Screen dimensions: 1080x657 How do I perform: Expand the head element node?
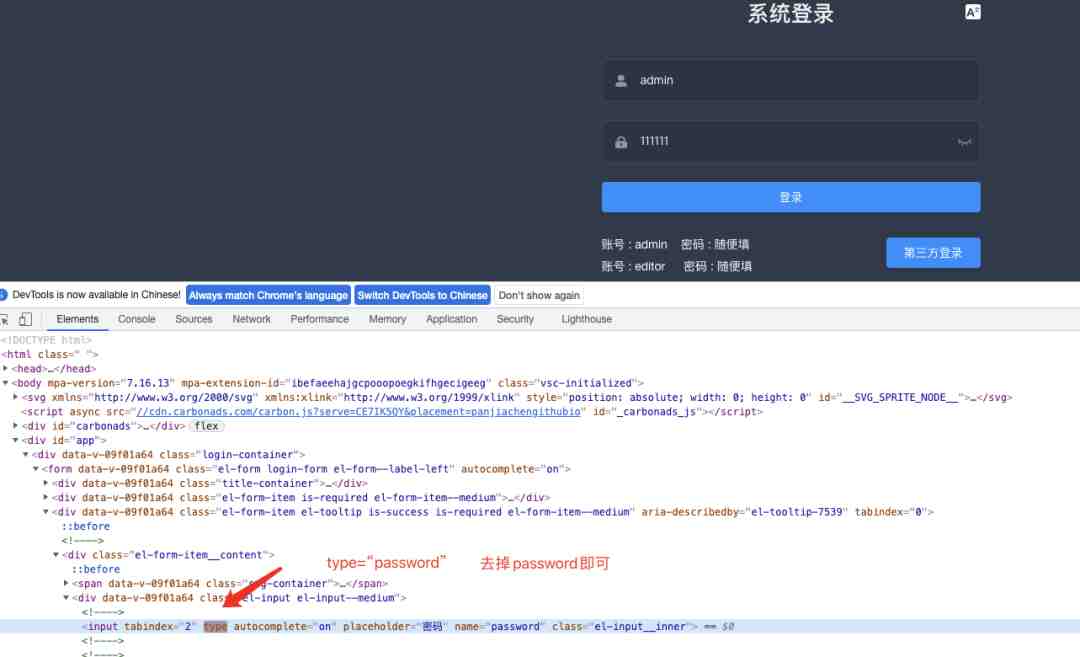click(x=6, y=368)
